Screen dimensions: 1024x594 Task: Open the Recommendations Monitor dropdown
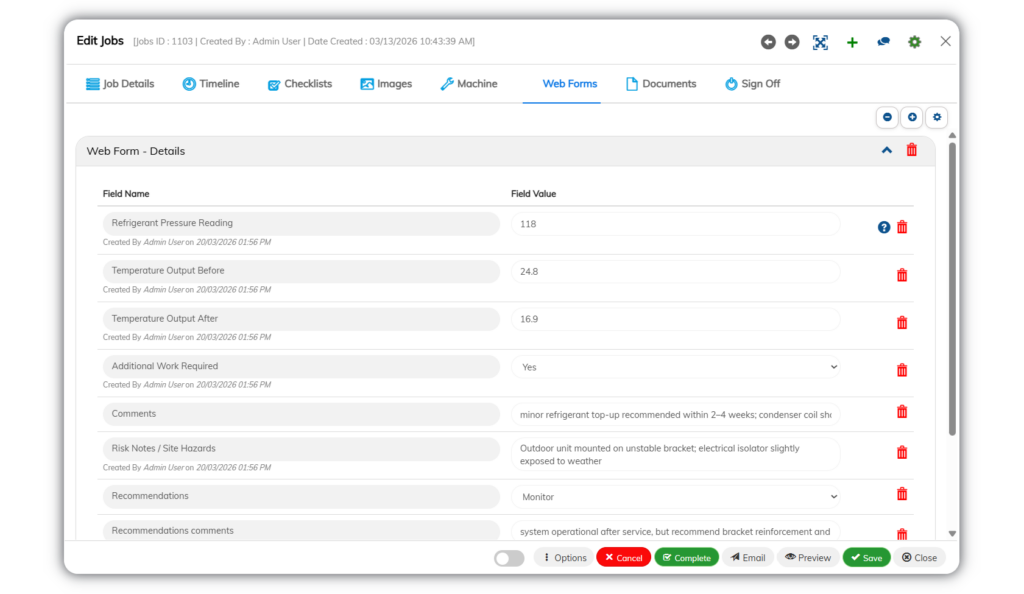[675, 497]
